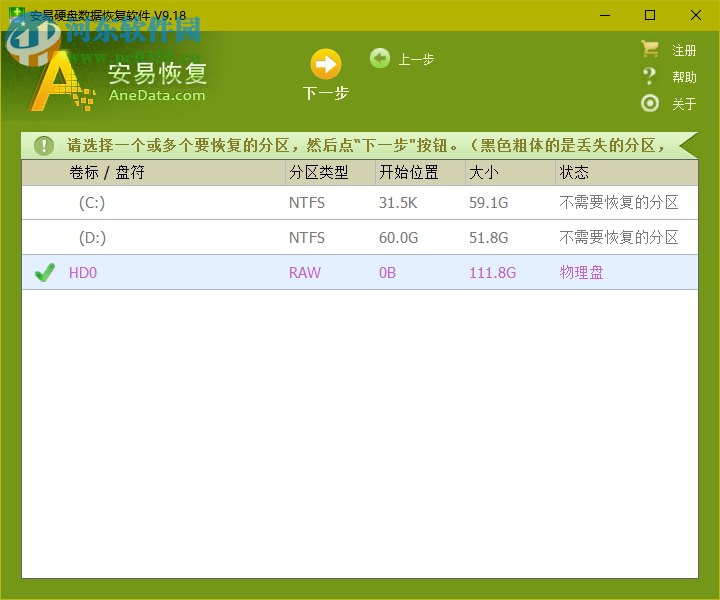Close the recovery software window
720x600 pixels.
click(x=696, y=15)
